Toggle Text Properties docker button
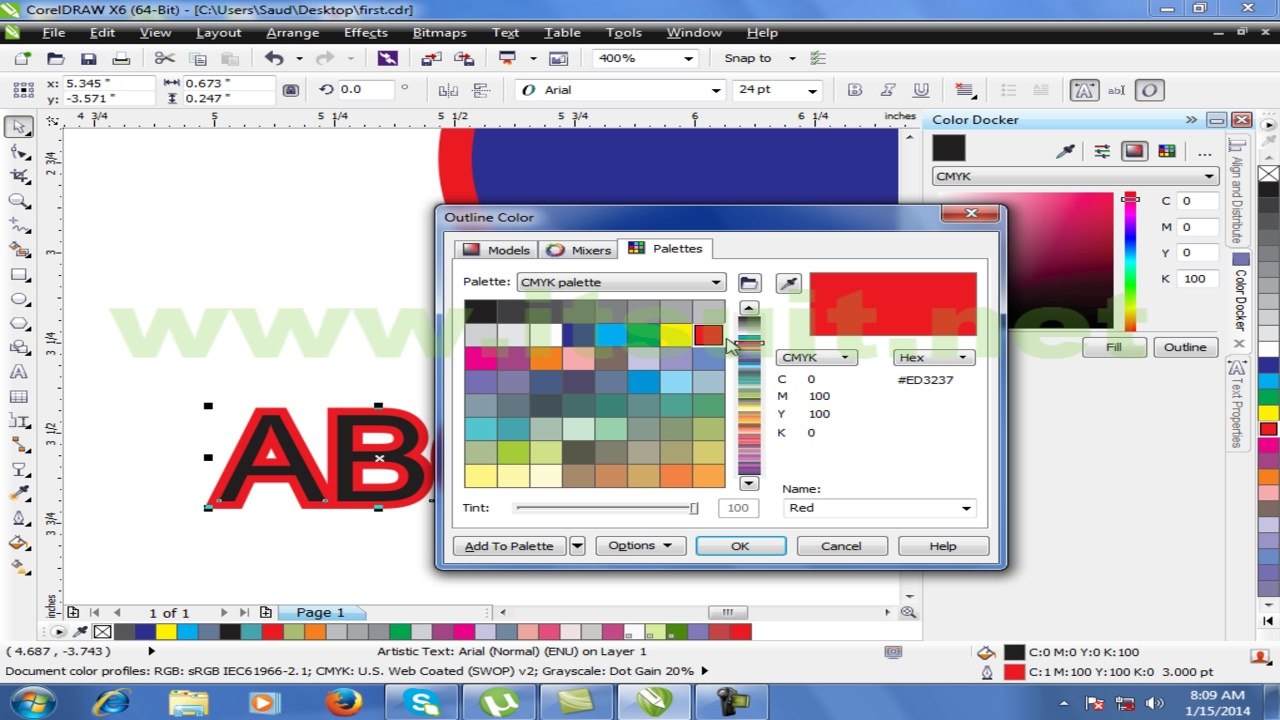The width and height of the screenshot is (1280, 720). [x=1083, y=90]
